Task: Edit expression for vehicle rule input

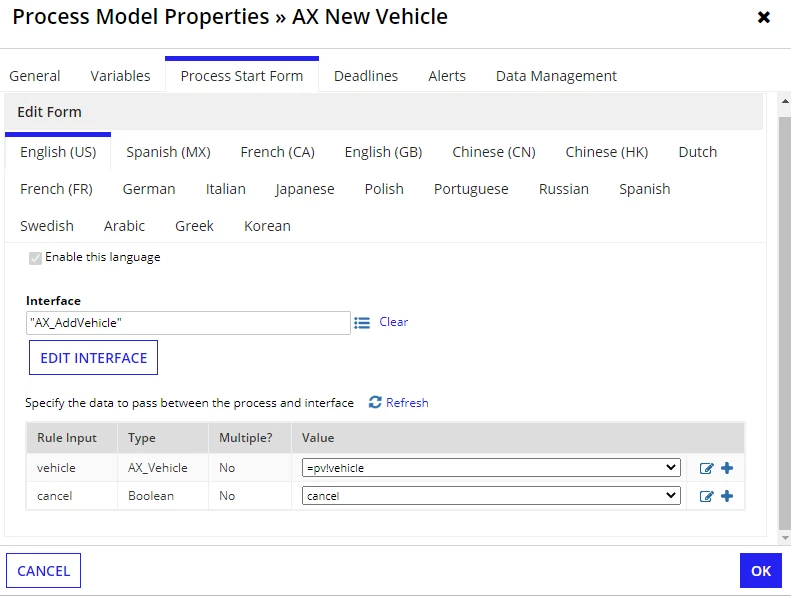Action: [x=706, y=468]
